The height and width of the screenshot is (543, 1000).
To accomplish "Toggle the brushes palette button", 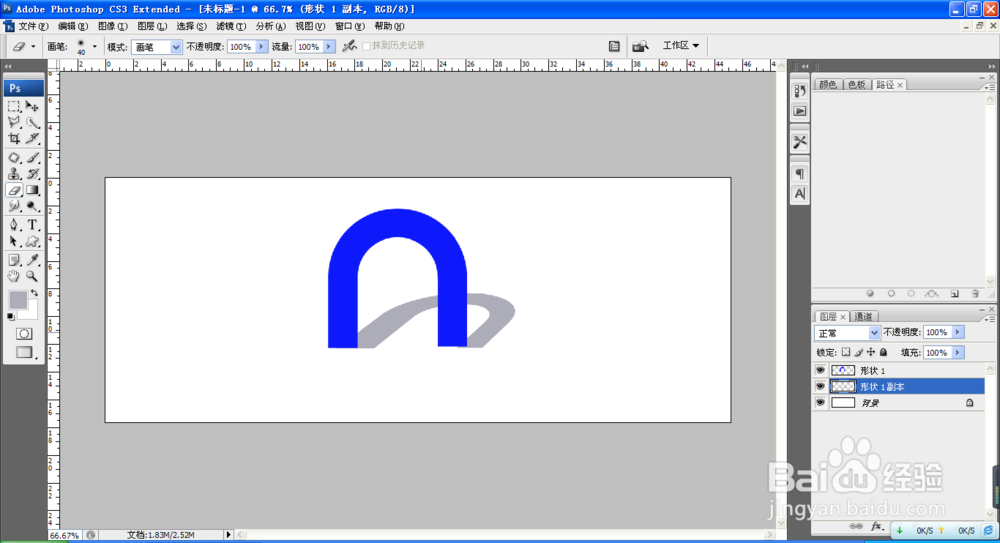I will click(614, 46).
